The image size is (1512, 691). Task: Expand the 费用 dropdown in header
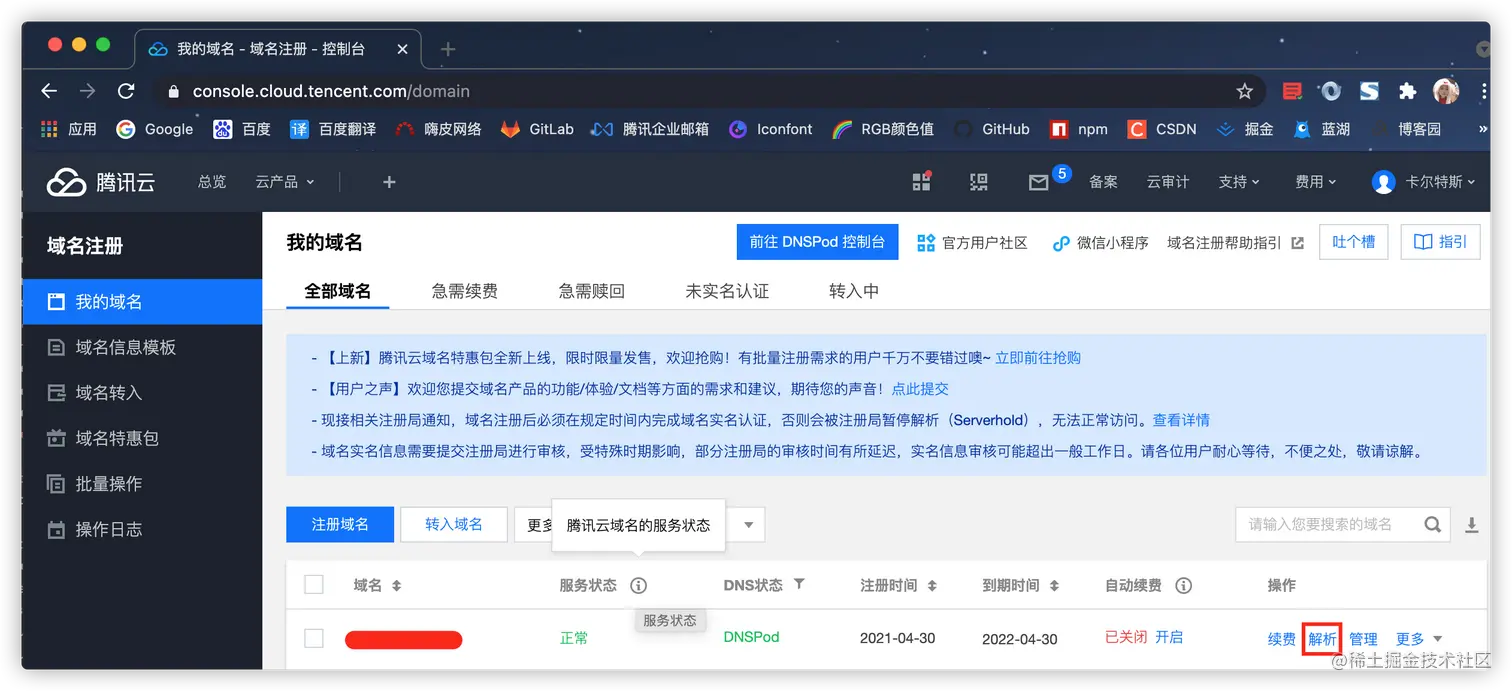[x=1315, y=182]
